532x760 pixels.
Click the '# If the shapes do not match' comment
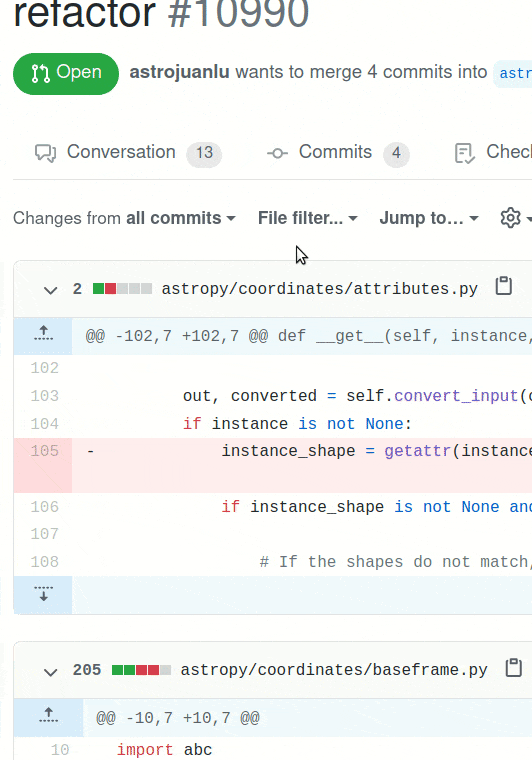pyautogui.click(x=395, y=562)
